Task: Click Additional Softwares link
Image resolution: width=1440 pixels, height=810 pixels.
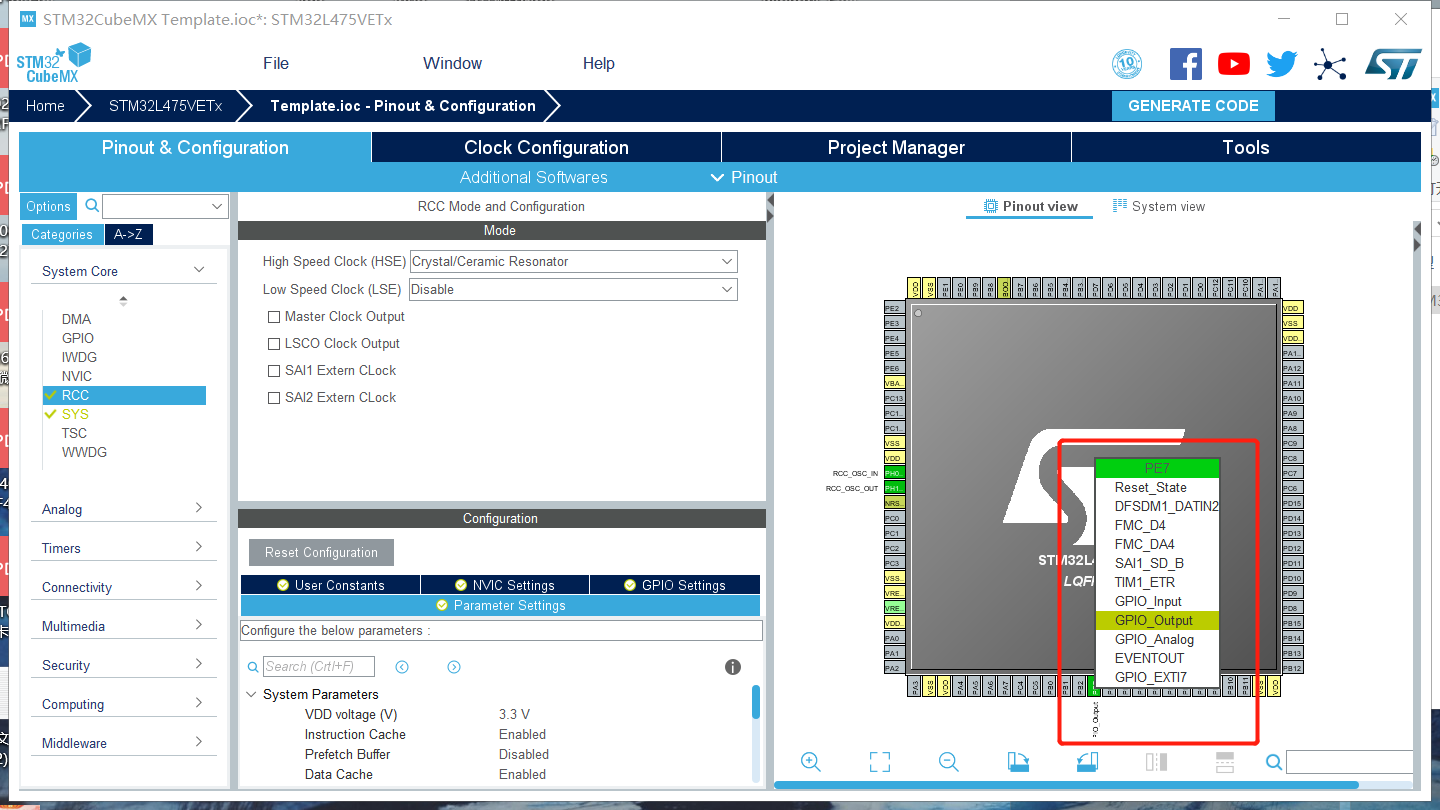Action: [x=534, y=177]
